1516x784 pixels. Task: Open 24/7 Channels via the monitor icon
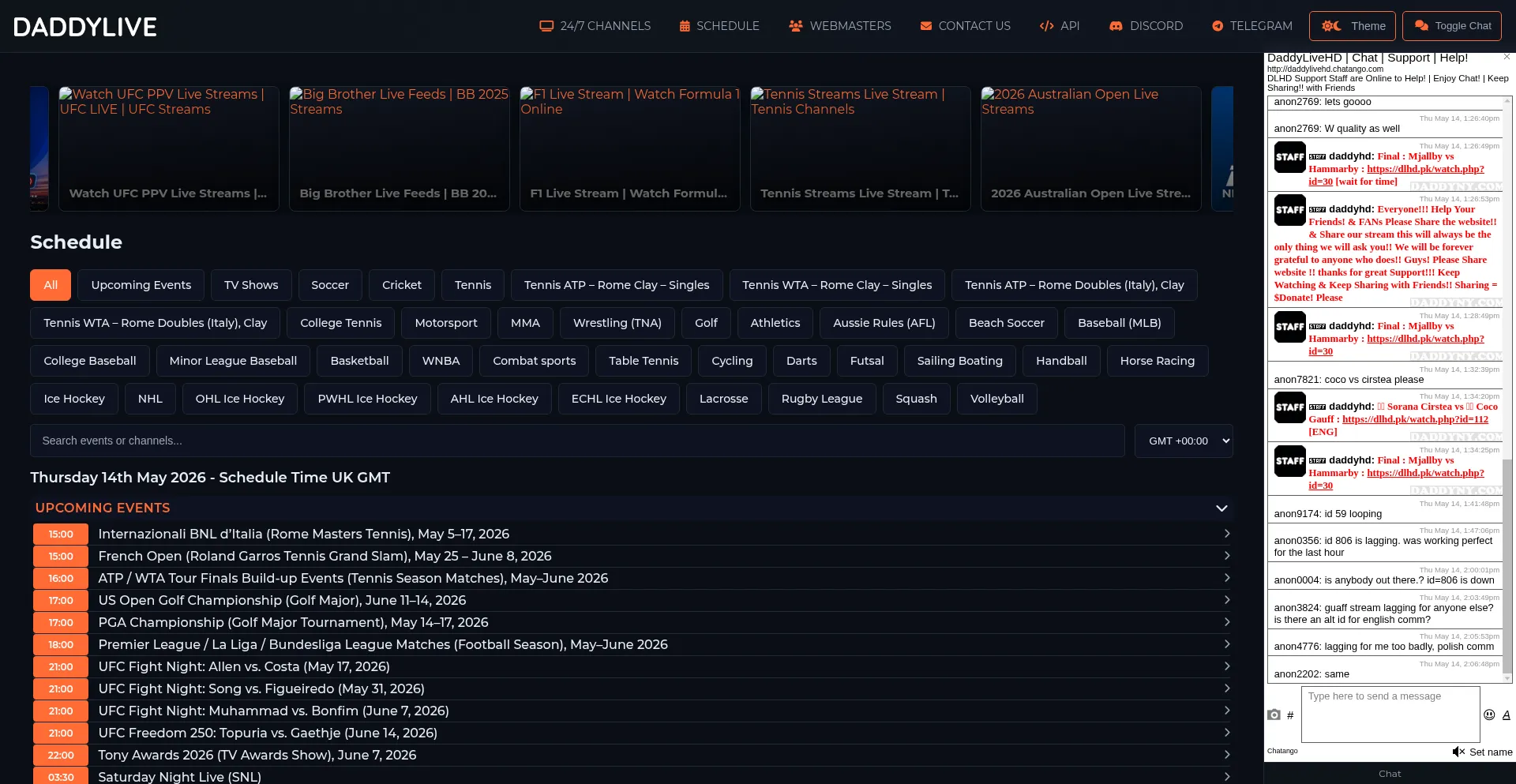pos(546,26)
